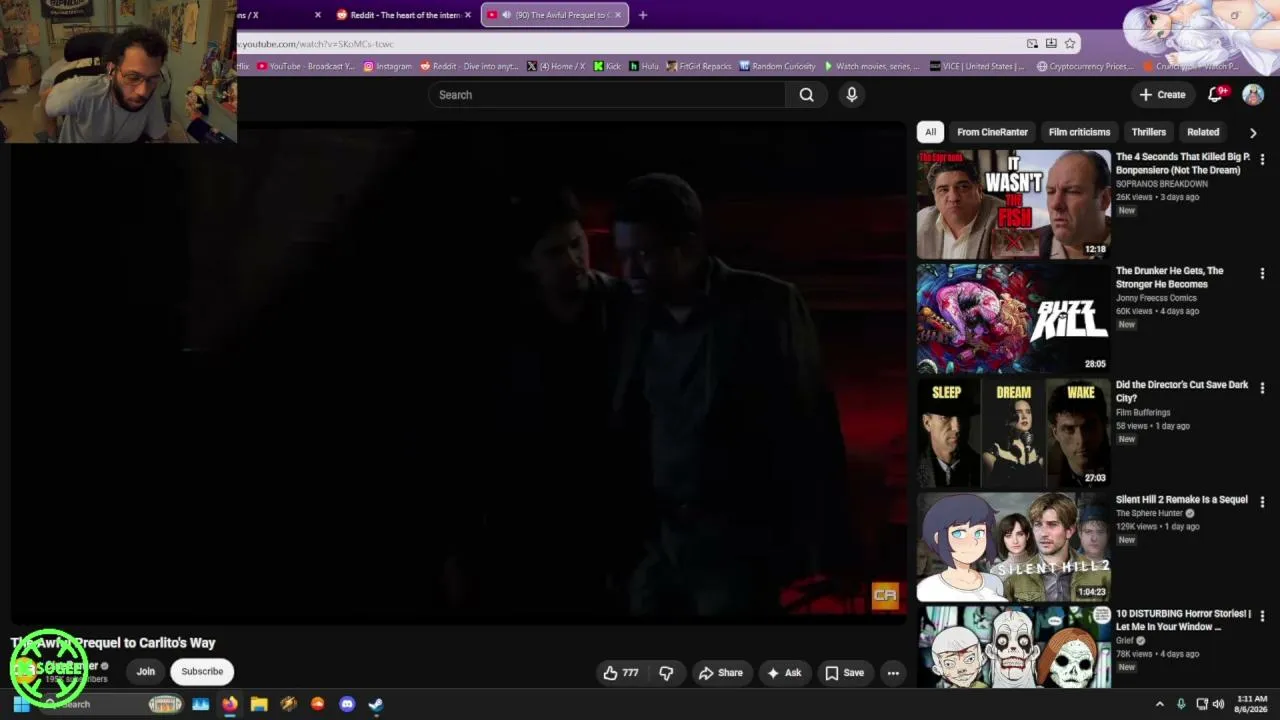Open the Silent Hill 2 video thumbnail
Image resolution: width=1280 pixels, height=720 pixels.
point(1013,547)
